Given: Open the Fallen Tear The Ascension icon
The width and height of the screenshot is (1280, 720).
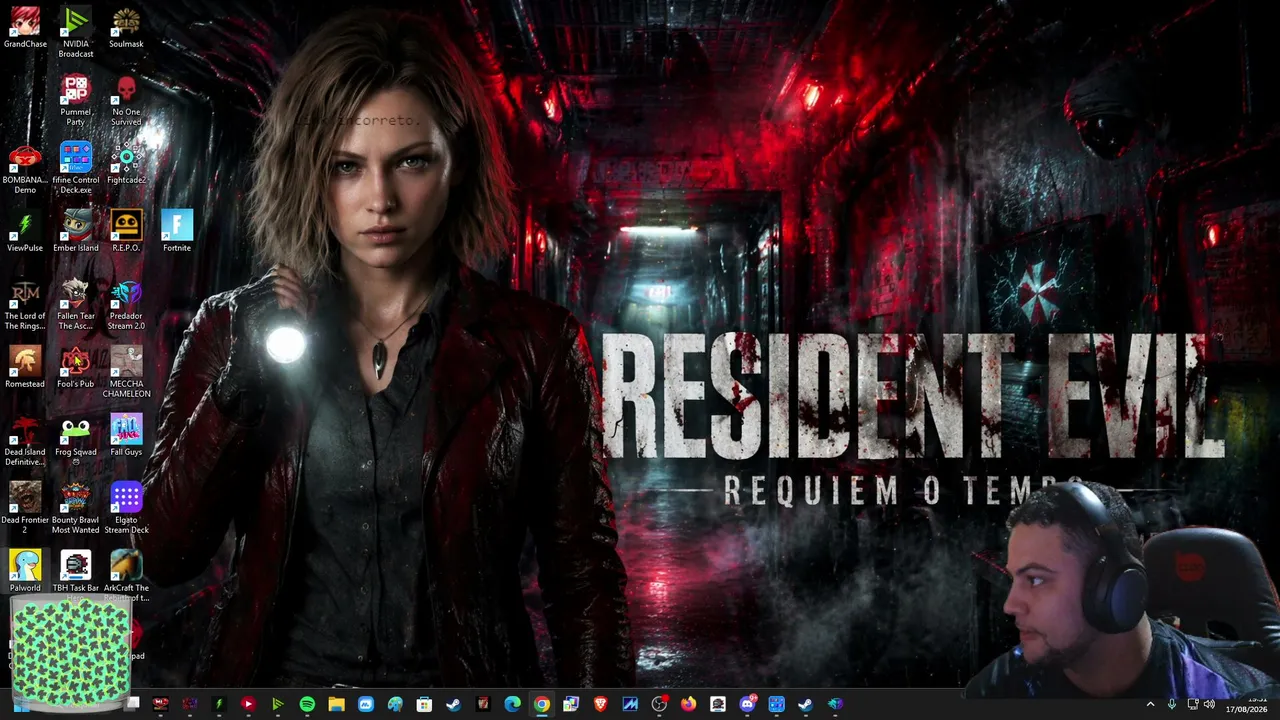Looking at the screenshot, I should click(76, 304).
